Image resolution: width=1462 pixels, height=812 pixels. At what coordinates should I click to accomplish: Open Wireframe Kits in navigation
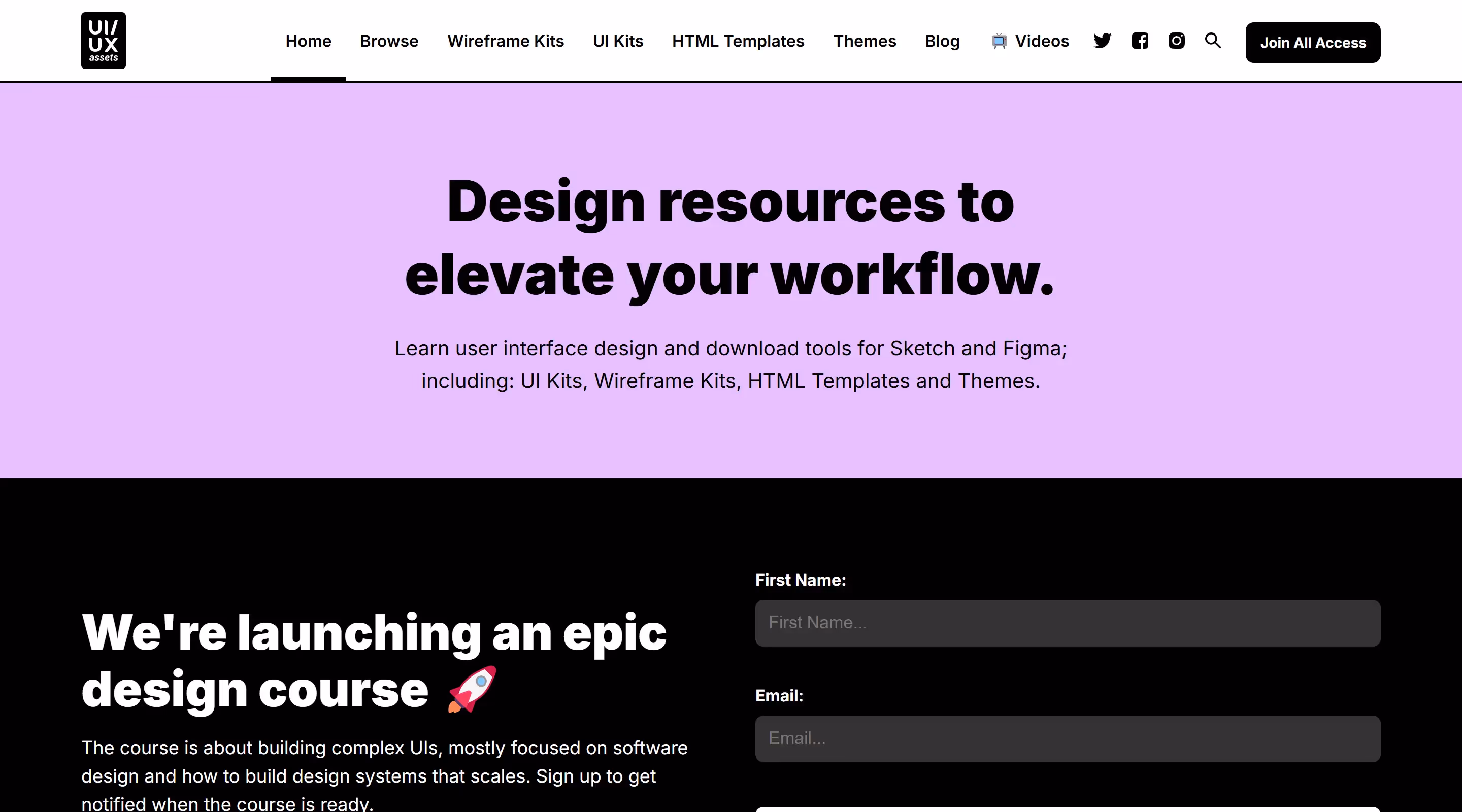point(505,42)
